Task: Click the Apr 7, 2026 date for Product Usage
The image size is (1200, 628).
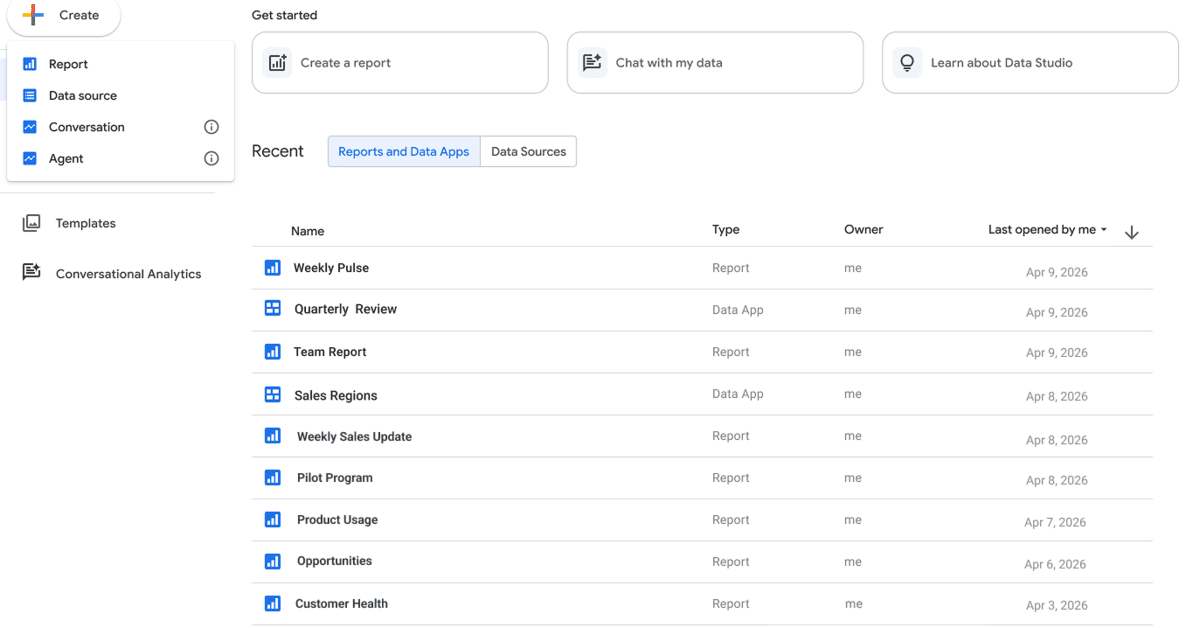Action: point(1055,522)
